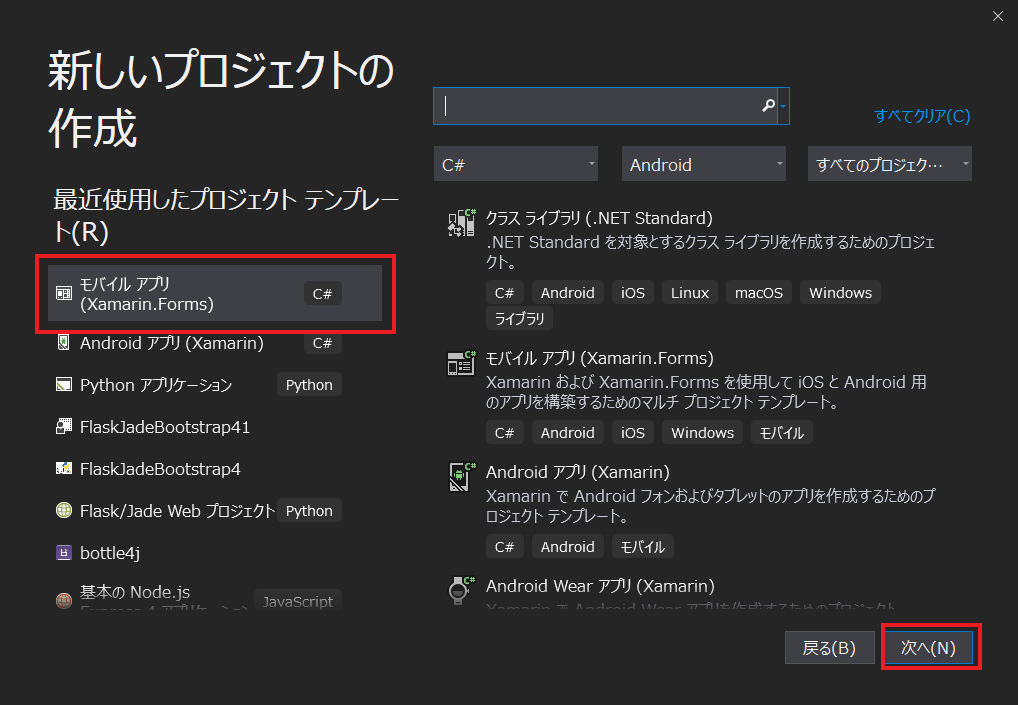This screenshot has width=1018, height=705.
Task: Click the 基本の Node.js template icon
Action: 64,600
